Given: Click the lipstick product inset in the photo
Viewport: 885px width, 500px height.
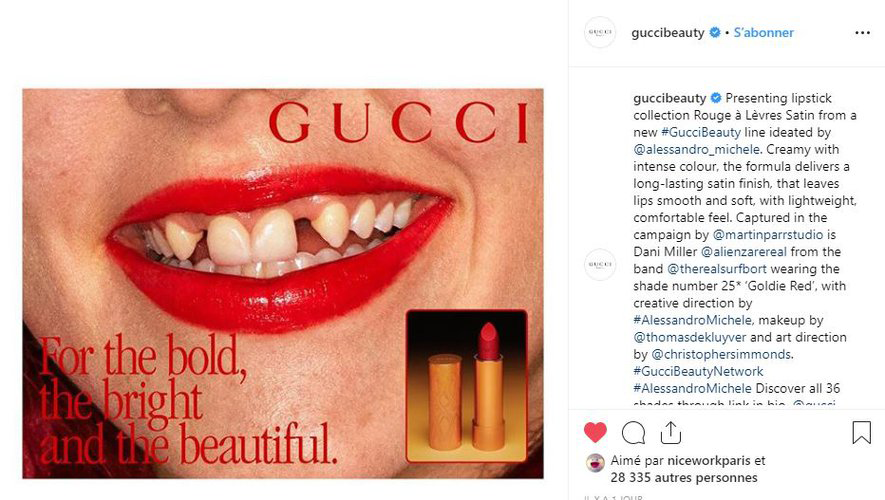Looking at the screenshot, I should coord(467,386).
